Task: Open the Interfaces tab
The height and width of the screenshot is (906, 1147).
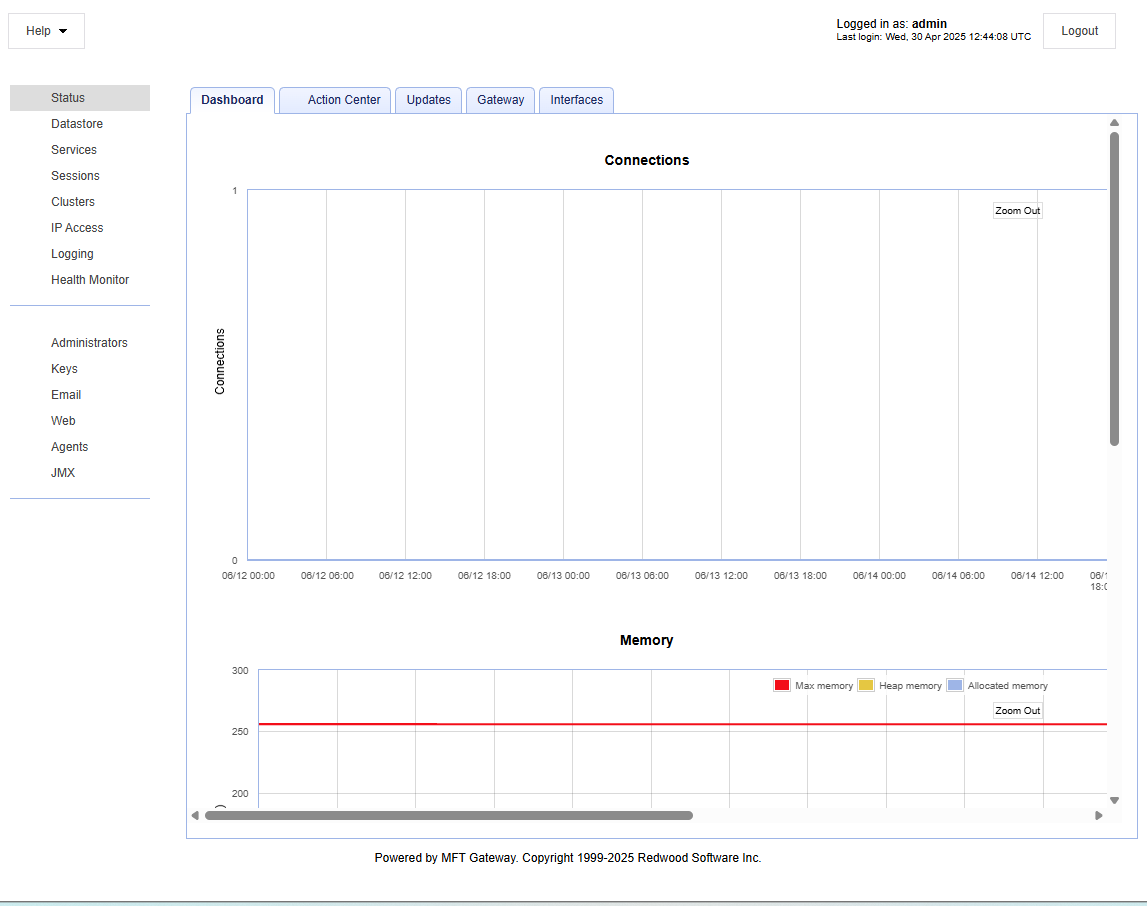Action: tap(576, 100)
